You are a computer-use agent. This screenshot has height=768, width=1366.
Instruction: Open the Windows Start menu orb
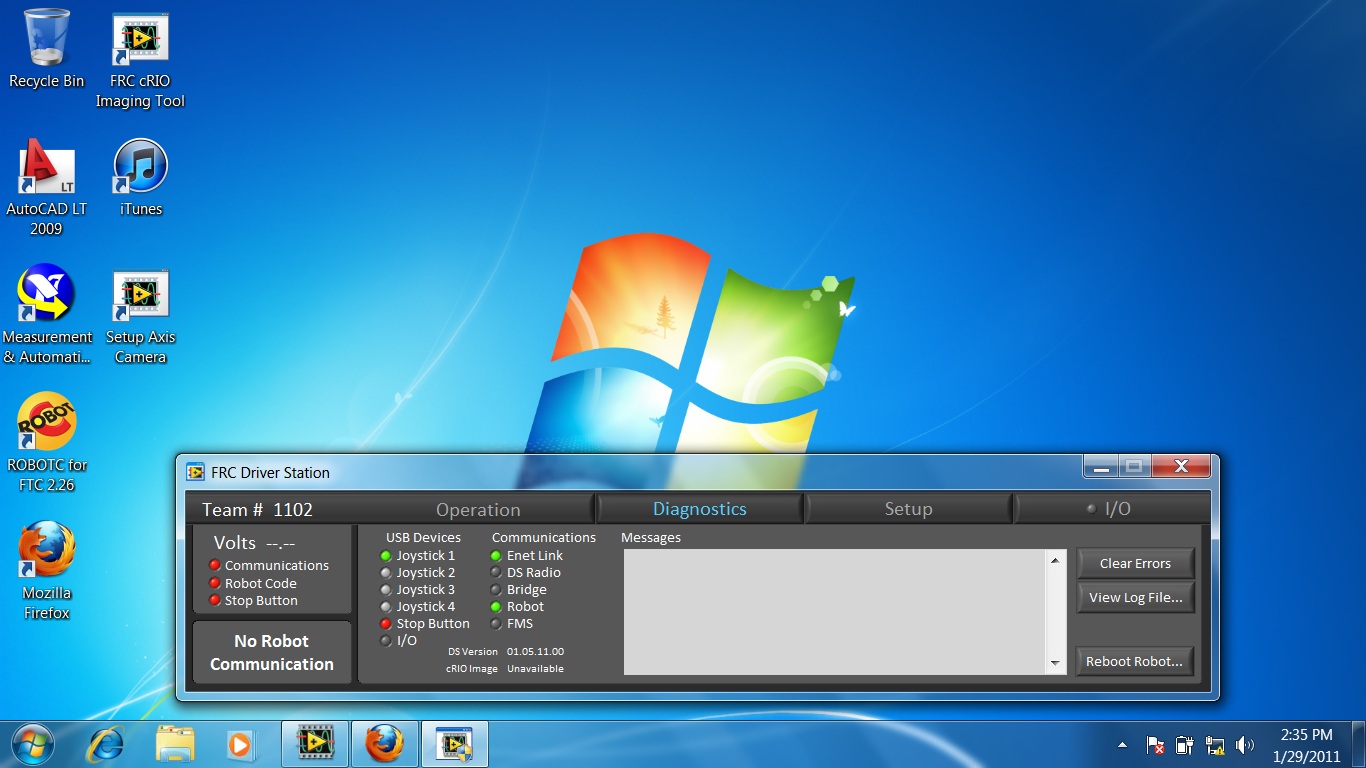(34, 744)
